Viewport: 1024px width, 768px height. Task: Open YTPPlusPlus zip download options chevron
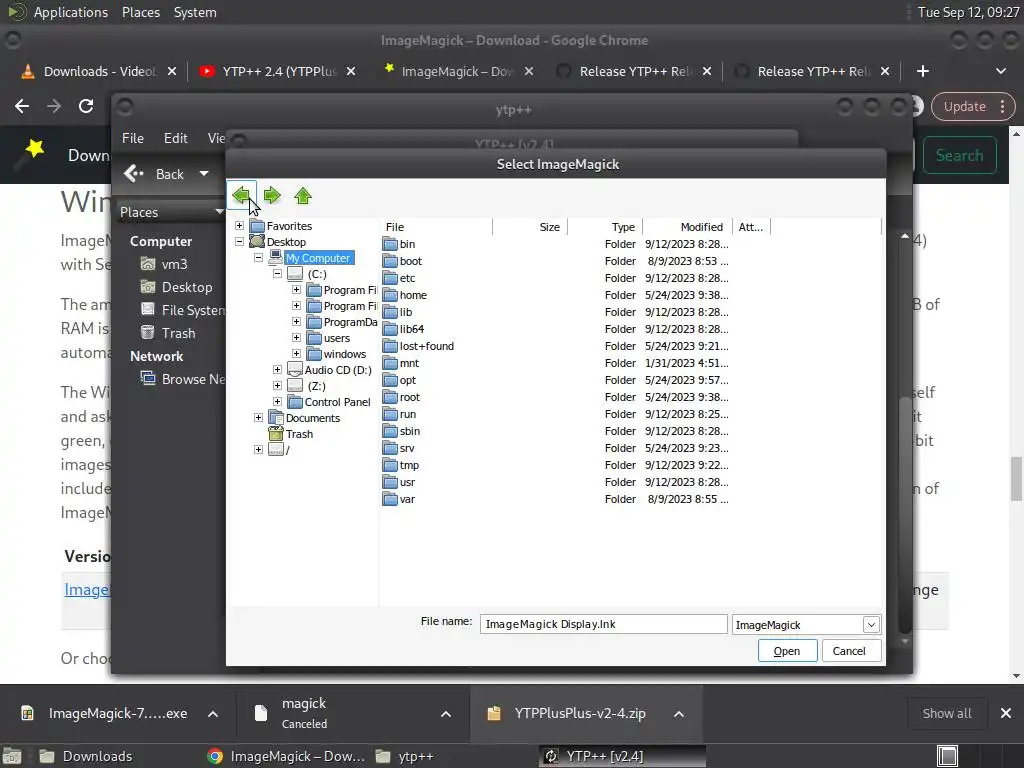point(679,714)
